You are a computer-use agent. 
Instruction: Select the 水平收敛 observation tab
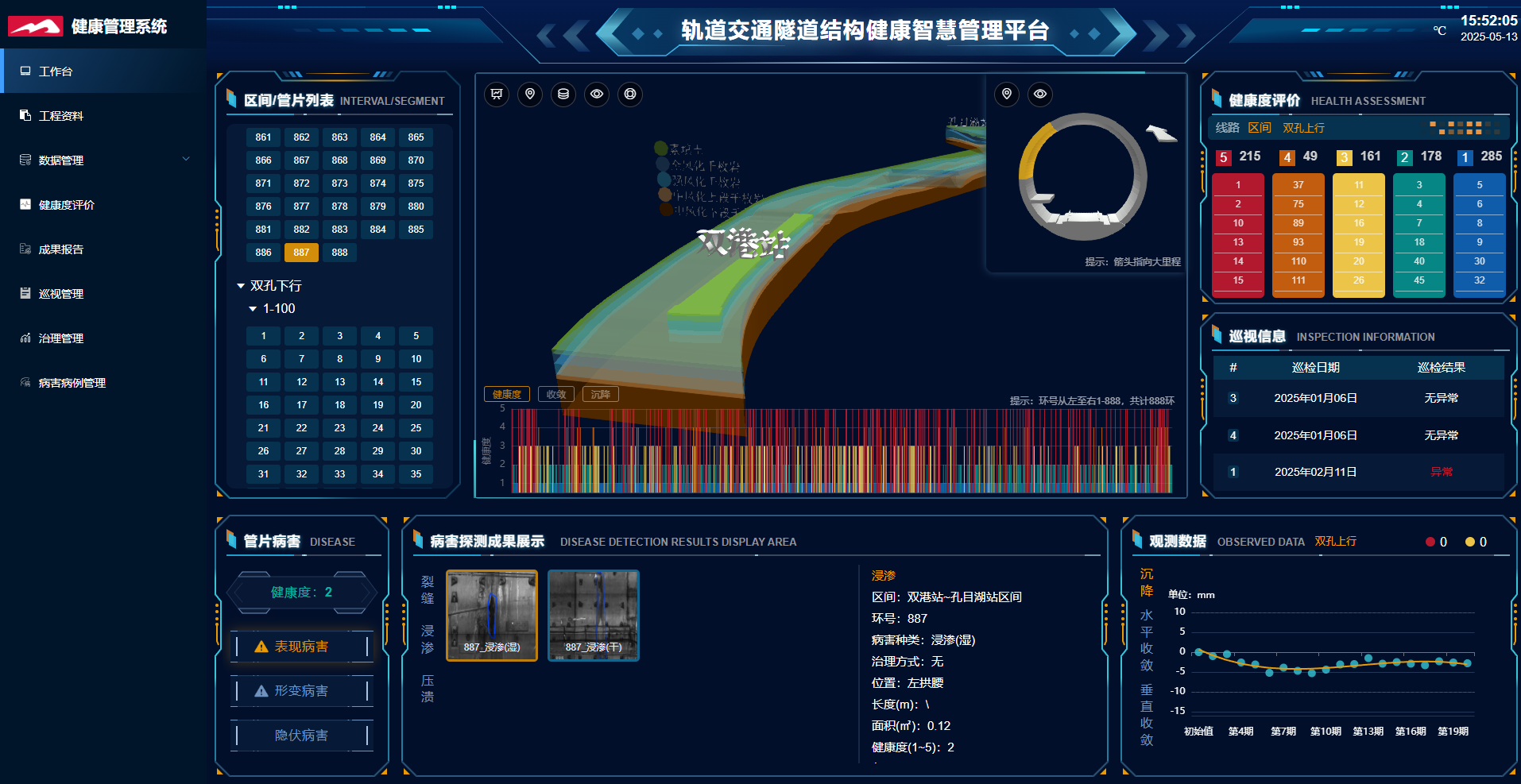coord(1146,640)
